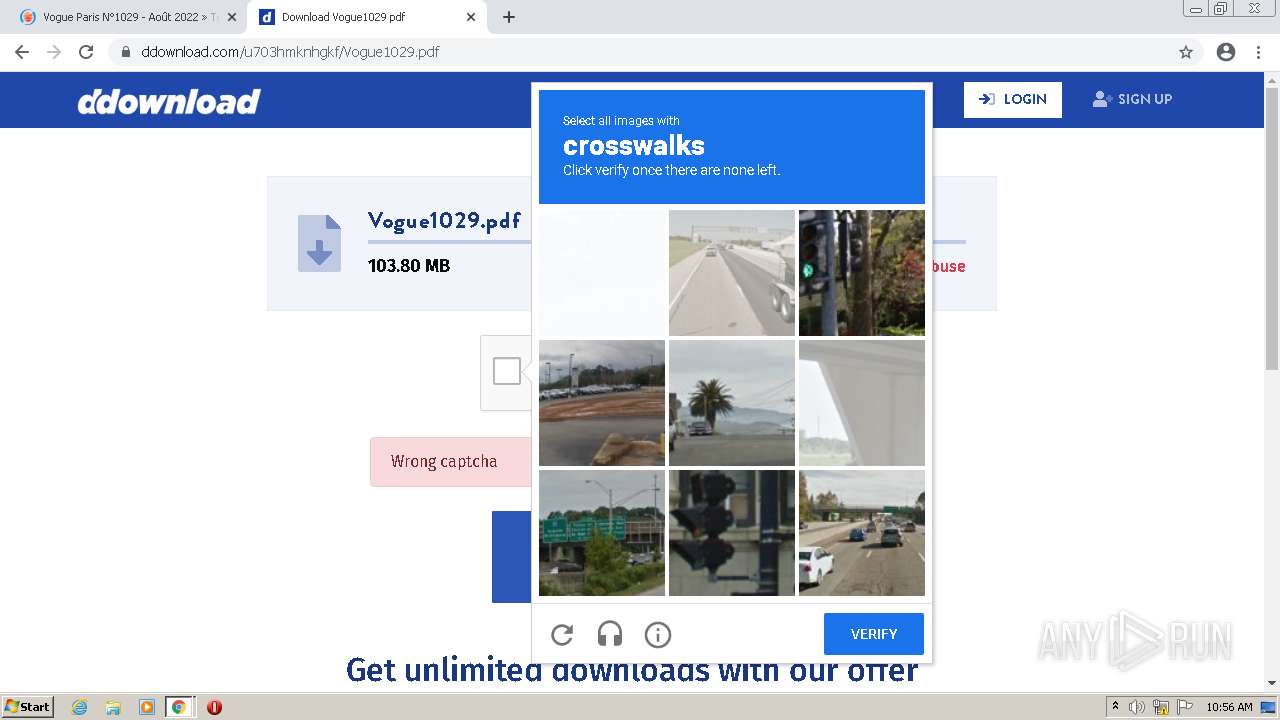Launch Internet Explorer from the taskbar
The width and height of the screenshot is (1280, 720).
80,707
